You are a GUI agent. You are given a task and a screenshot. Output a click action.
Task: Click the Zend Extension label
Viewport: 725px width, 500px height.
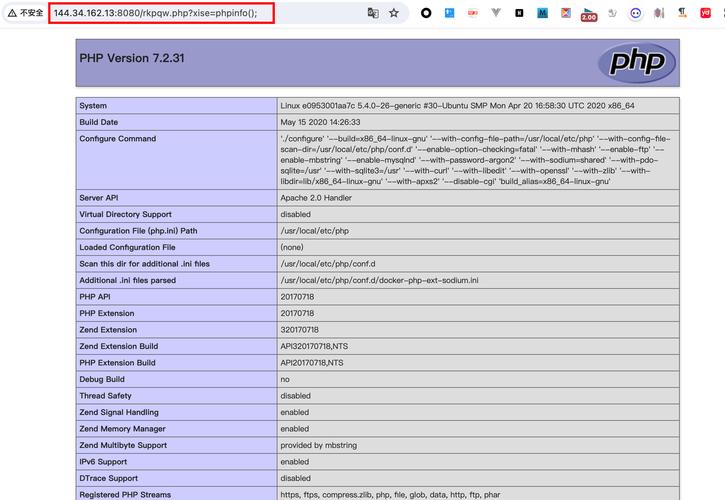coord(108,330)
